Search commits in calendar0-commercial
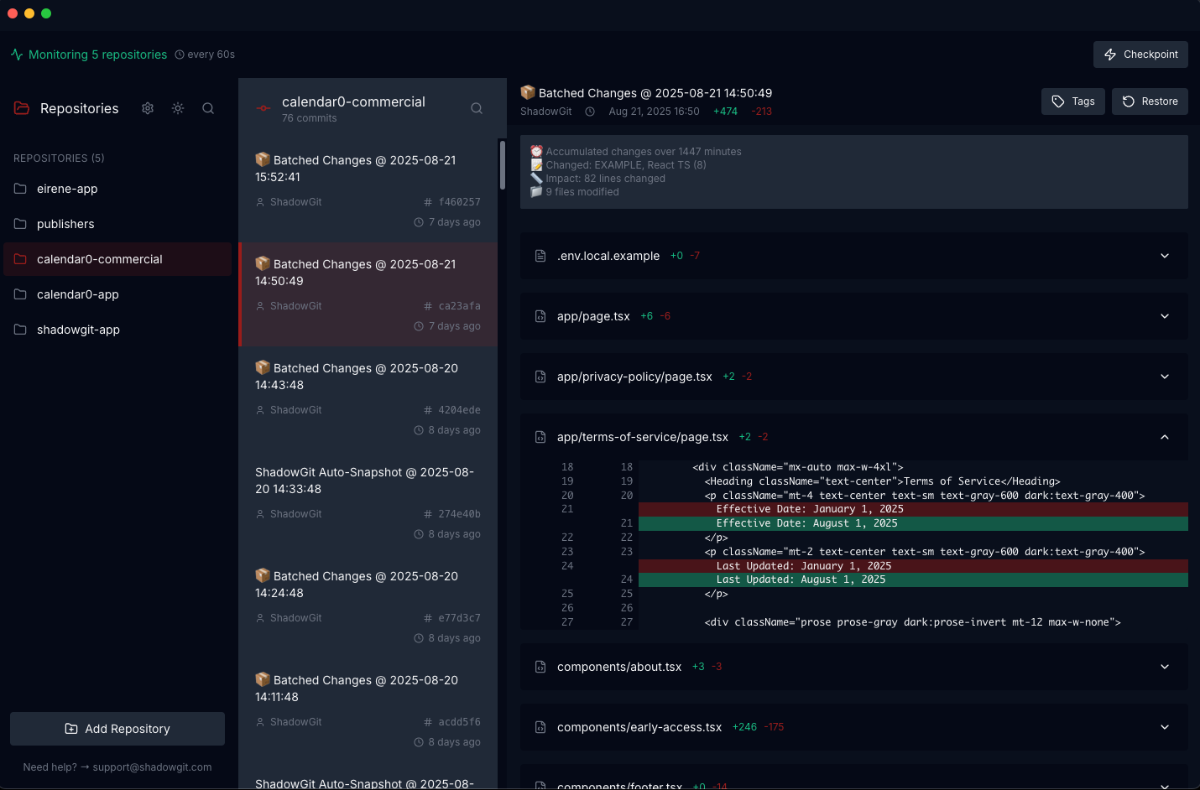 477,108
